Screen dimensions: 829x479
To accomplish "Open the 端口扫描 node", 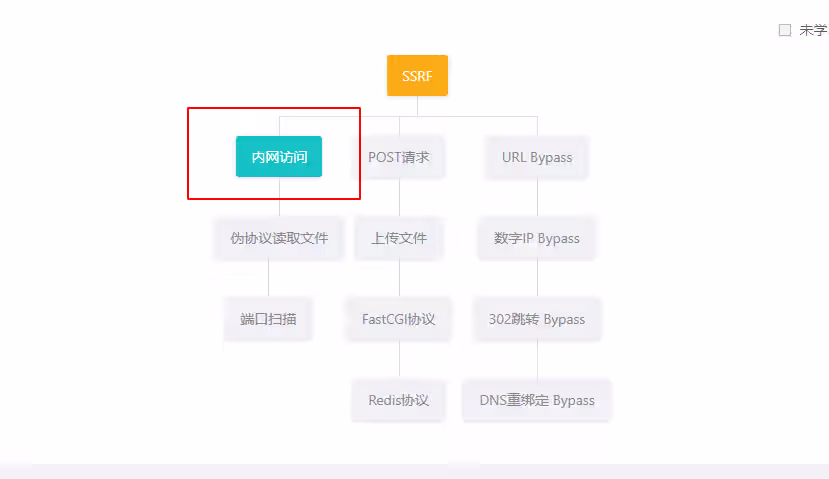I will (x=268, y=319).
